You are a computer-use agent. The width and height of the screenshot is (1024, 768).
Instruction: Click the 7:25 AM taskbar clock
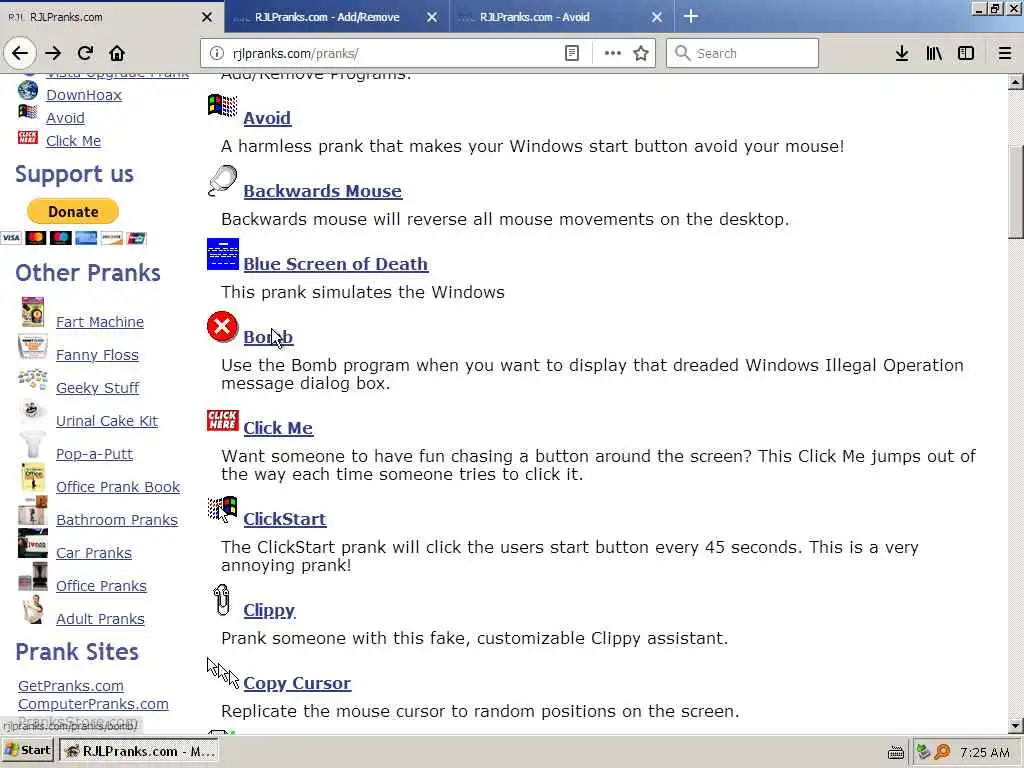pos(985,752)
